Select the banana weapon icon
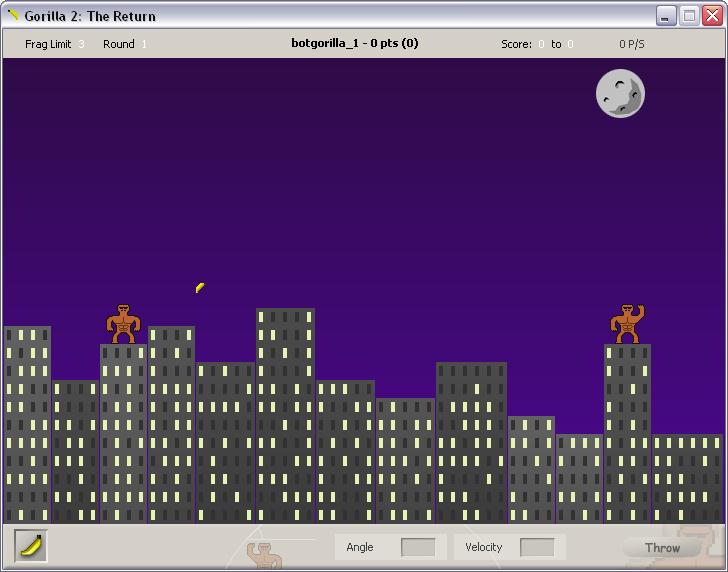This screenshot has width=728, height=572. [x=31, y=546]
